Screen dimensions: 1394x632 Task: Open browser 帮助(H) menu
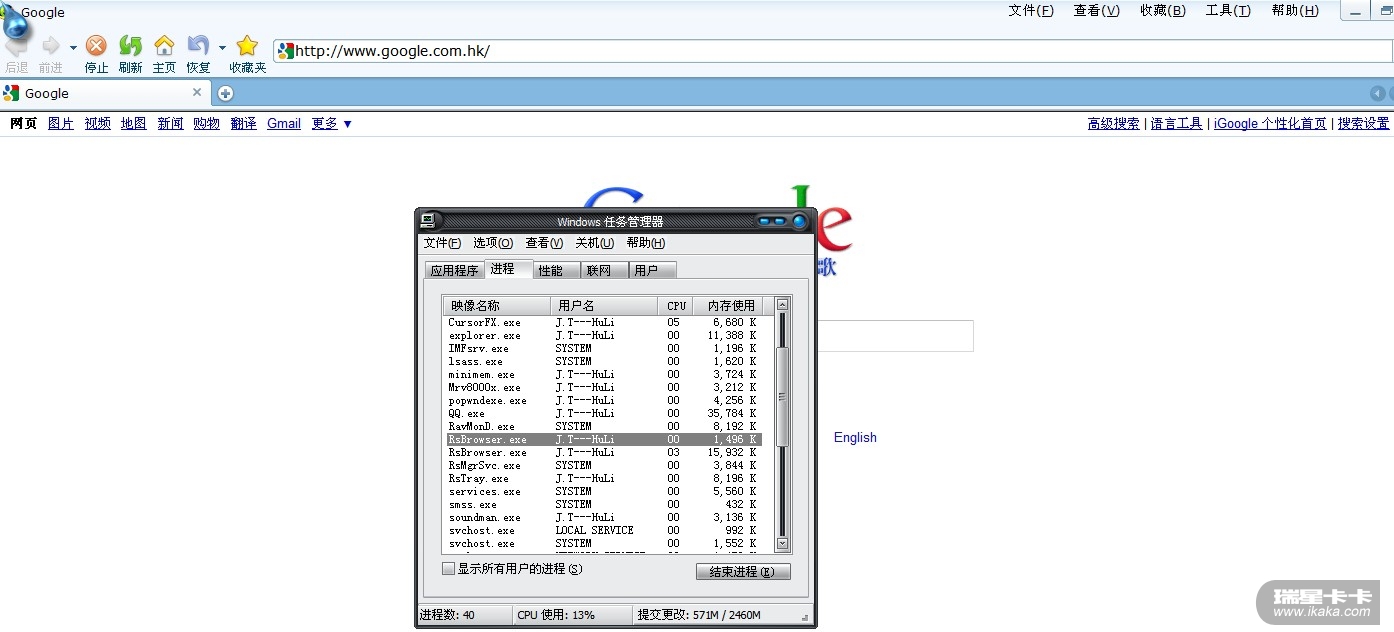click(x=1295, y=11)
